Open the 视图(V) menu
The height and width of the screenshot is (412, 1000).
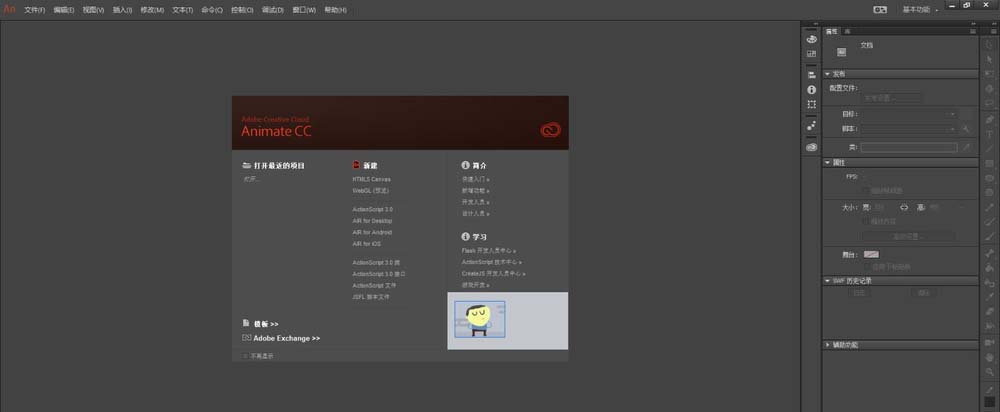point(93,10)
